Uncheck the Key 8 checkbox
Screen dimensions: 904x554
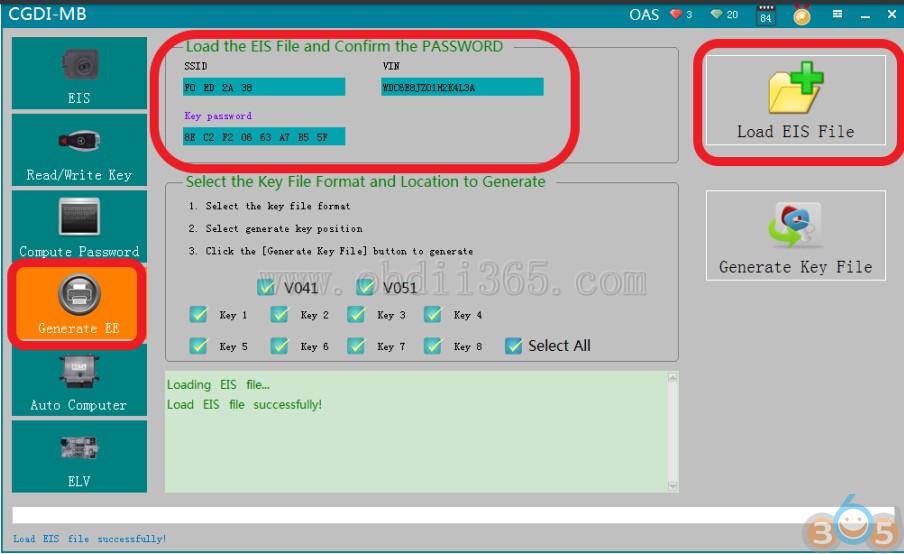pyautogui.click(x=432, y=346)
